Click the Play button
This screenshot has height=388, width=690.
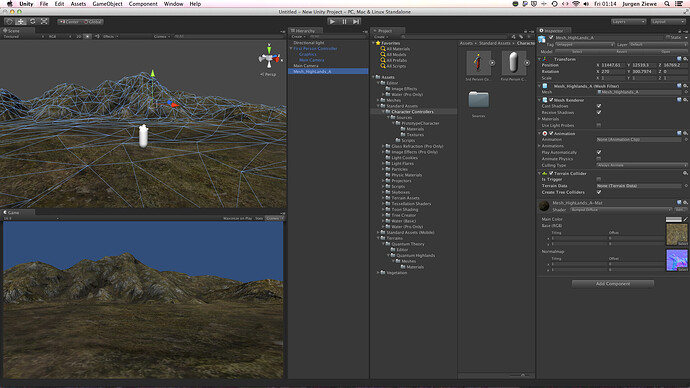click(333, 21)
